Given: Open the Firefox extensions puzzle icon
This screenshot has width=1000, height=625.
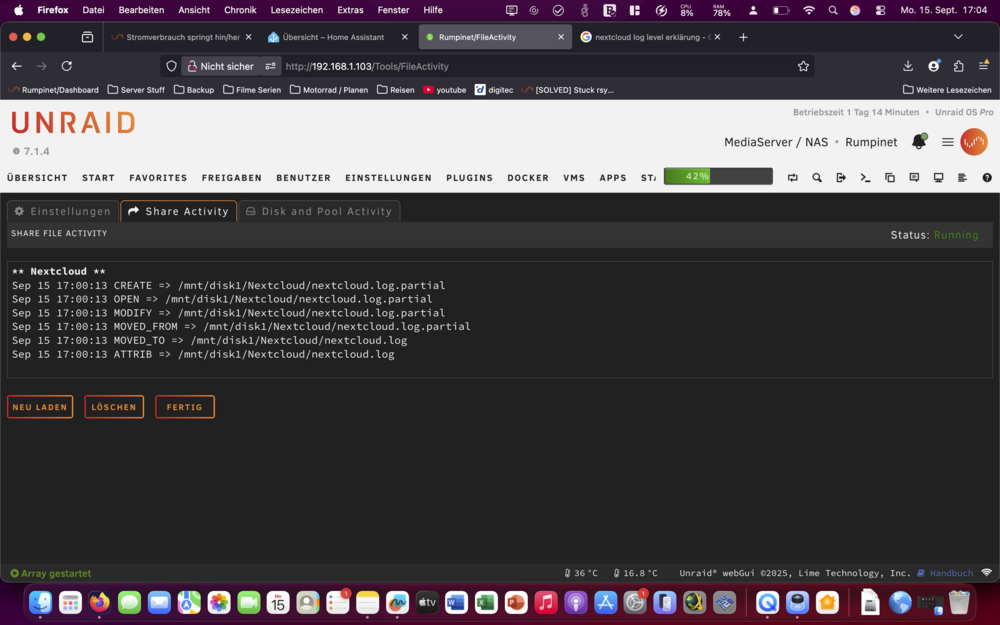Looking at the screenshot, I should 959,66.
